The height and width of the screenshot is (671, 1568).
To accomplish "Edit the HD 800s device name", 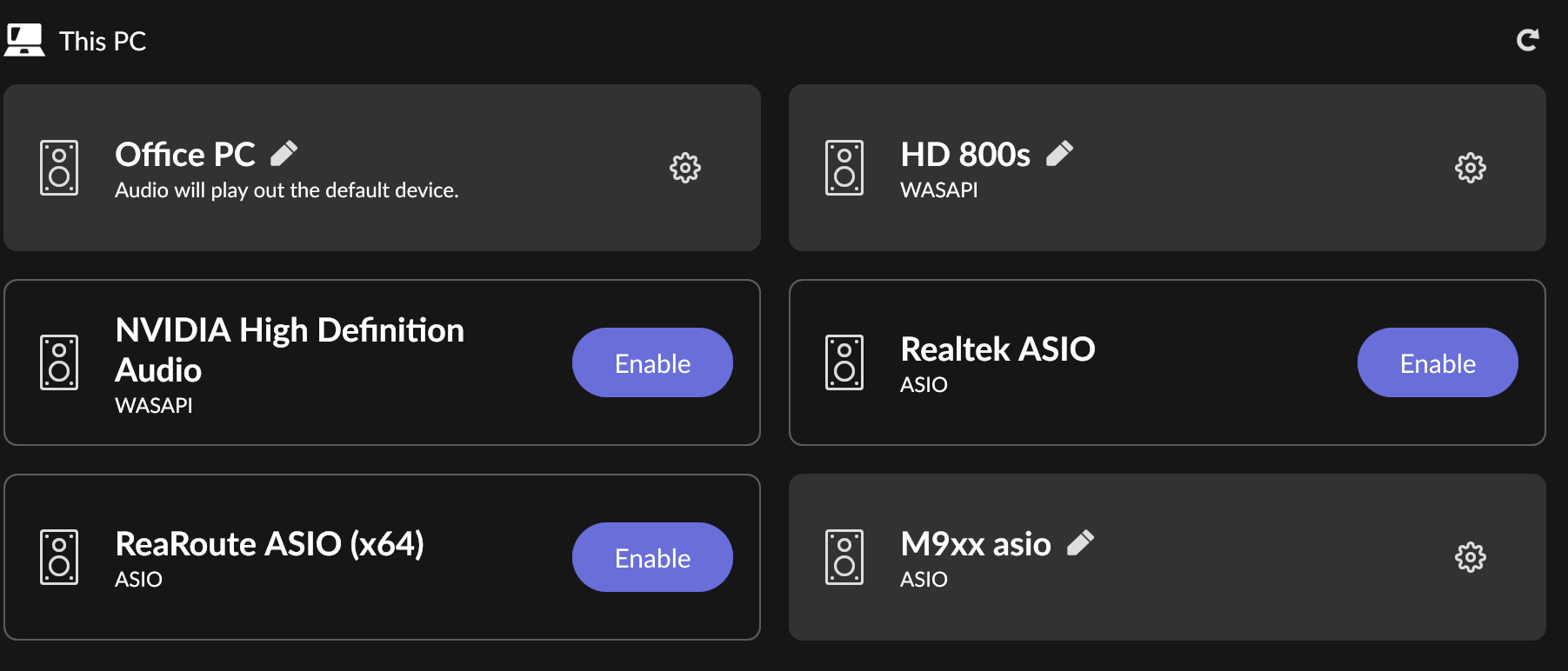I will click(x=1059, y=154).
